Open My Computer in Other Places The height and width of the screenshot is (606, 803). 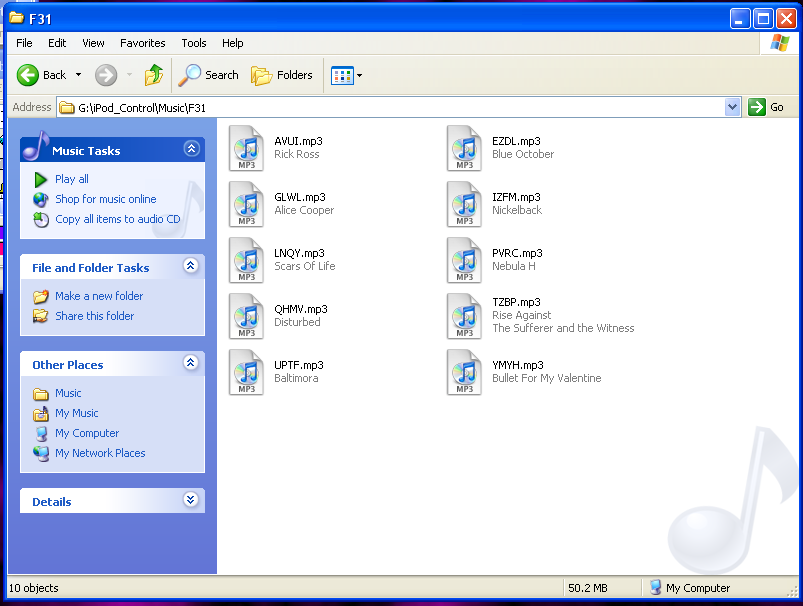pyautogui.click(x=87, y=433)
